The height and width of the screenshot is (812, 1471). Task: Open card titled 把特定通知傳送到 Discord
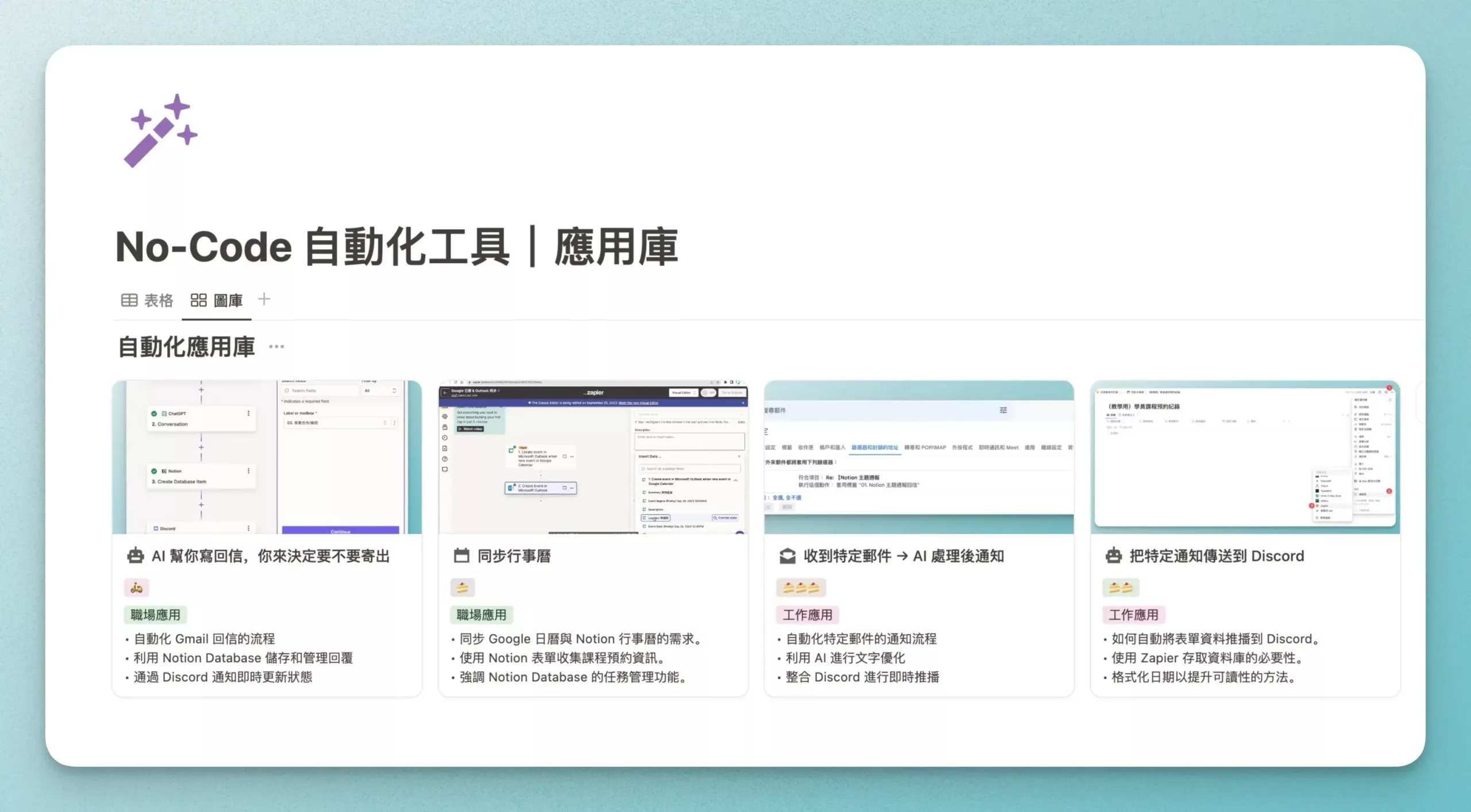coord(1217,556)
